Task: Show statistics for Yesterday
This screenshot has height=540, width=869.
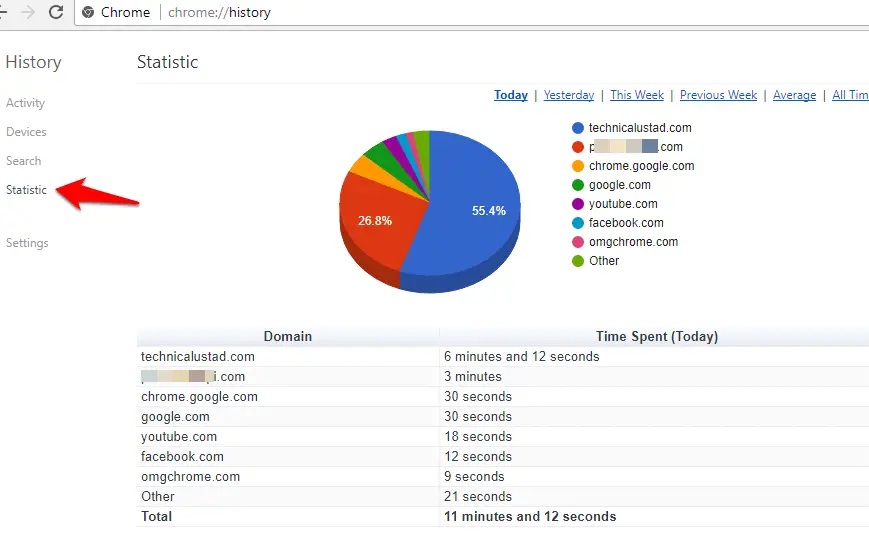Action: 569,95
